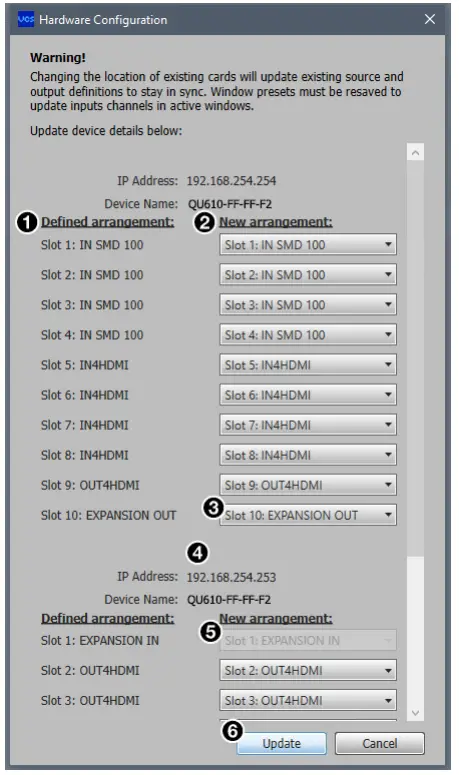Click the VCS app icon in title bar
This screenshot has height=775, width=459.
click(26, 19)
